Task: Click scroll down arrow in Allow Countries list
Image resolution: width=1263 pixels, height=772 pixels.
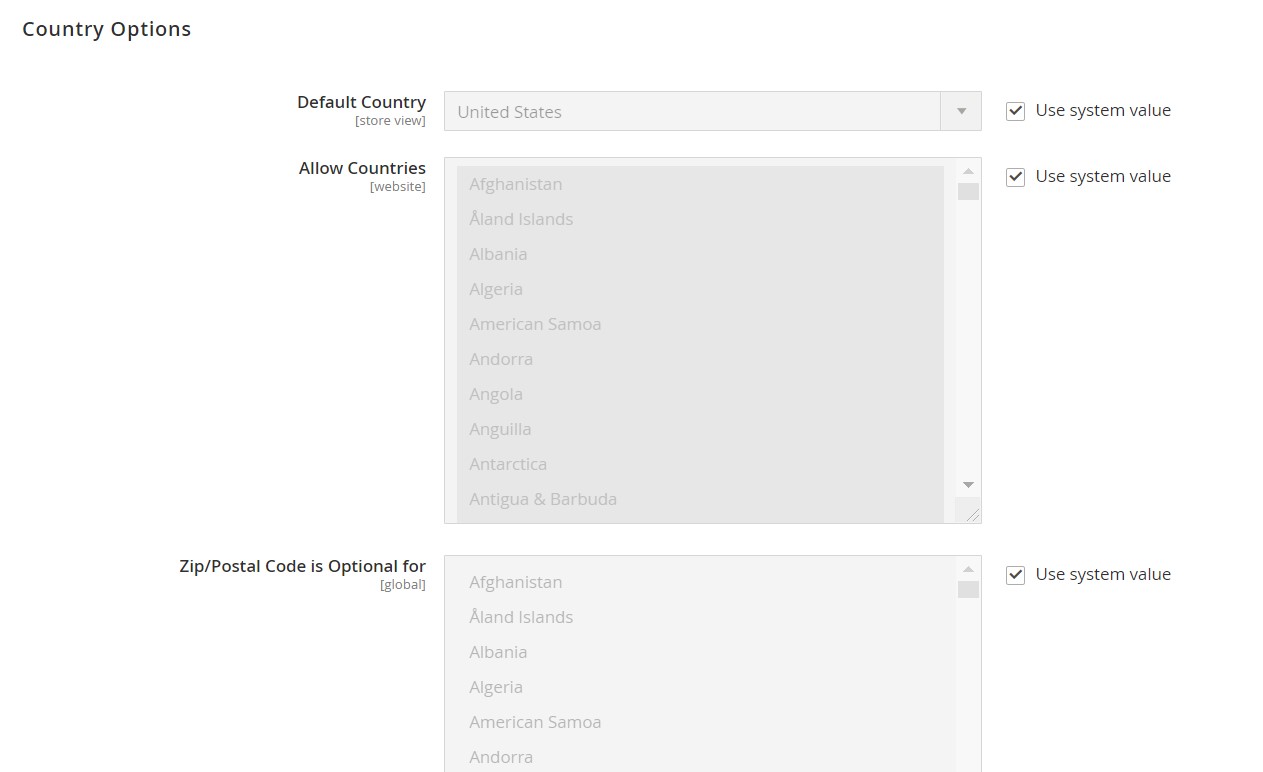Action: click(x=968, y=485)
